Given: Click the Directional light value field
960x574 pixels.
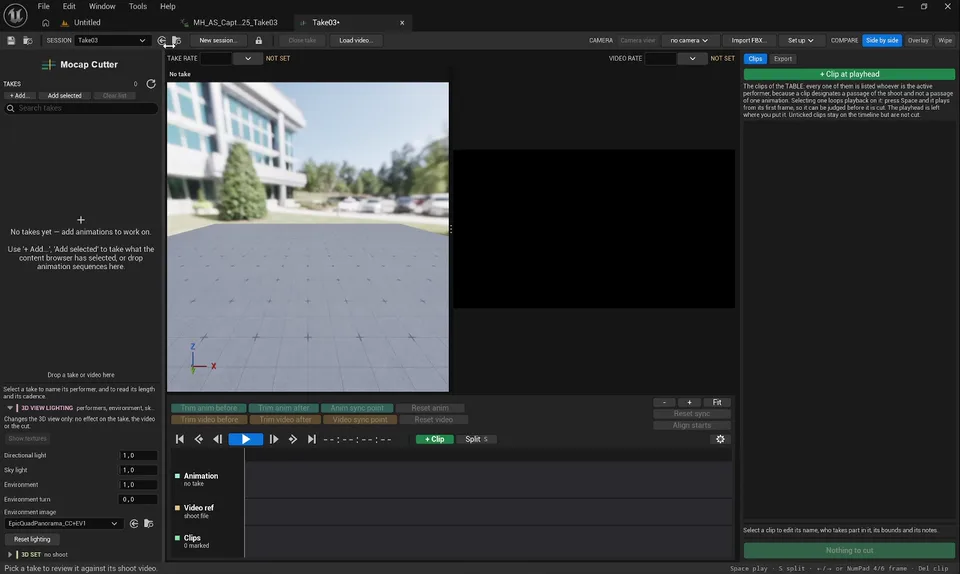Looking at the screenshot, I should click(138, 455).
